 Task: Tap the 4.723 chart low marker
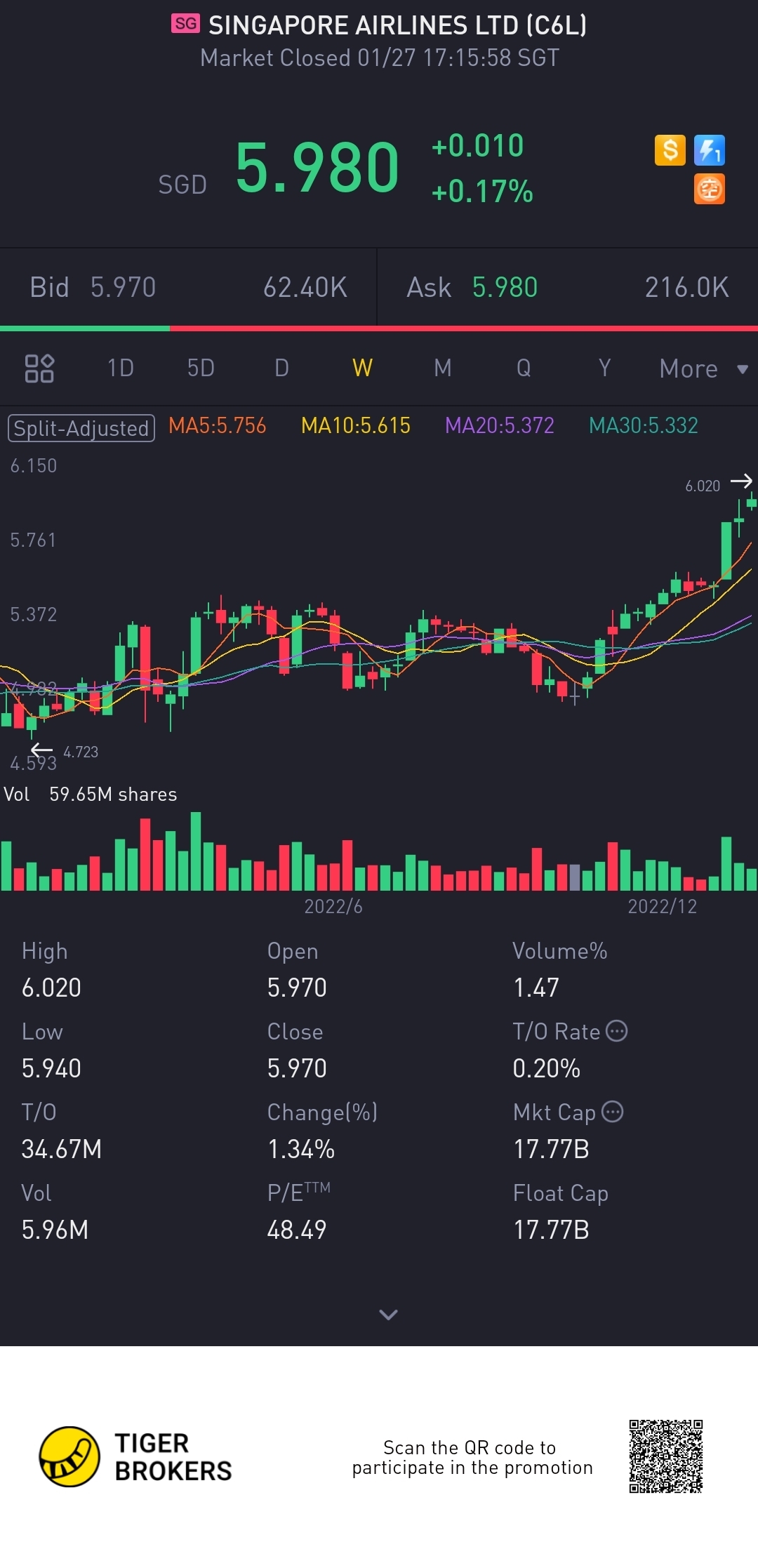(x=81, y=752)
